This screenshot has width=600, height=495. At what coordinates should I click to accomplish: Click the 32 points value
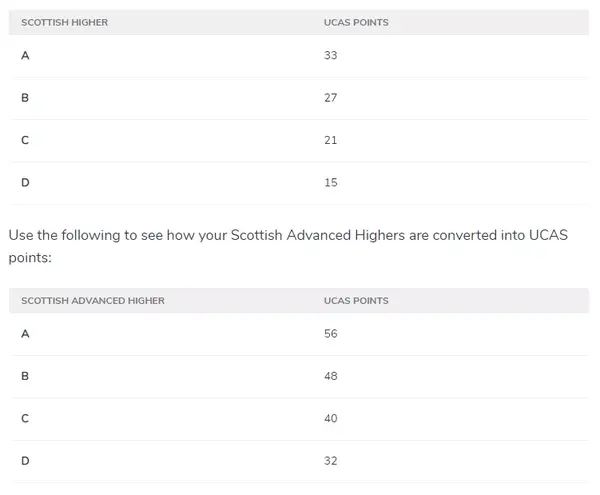click(x=331, y=461)
